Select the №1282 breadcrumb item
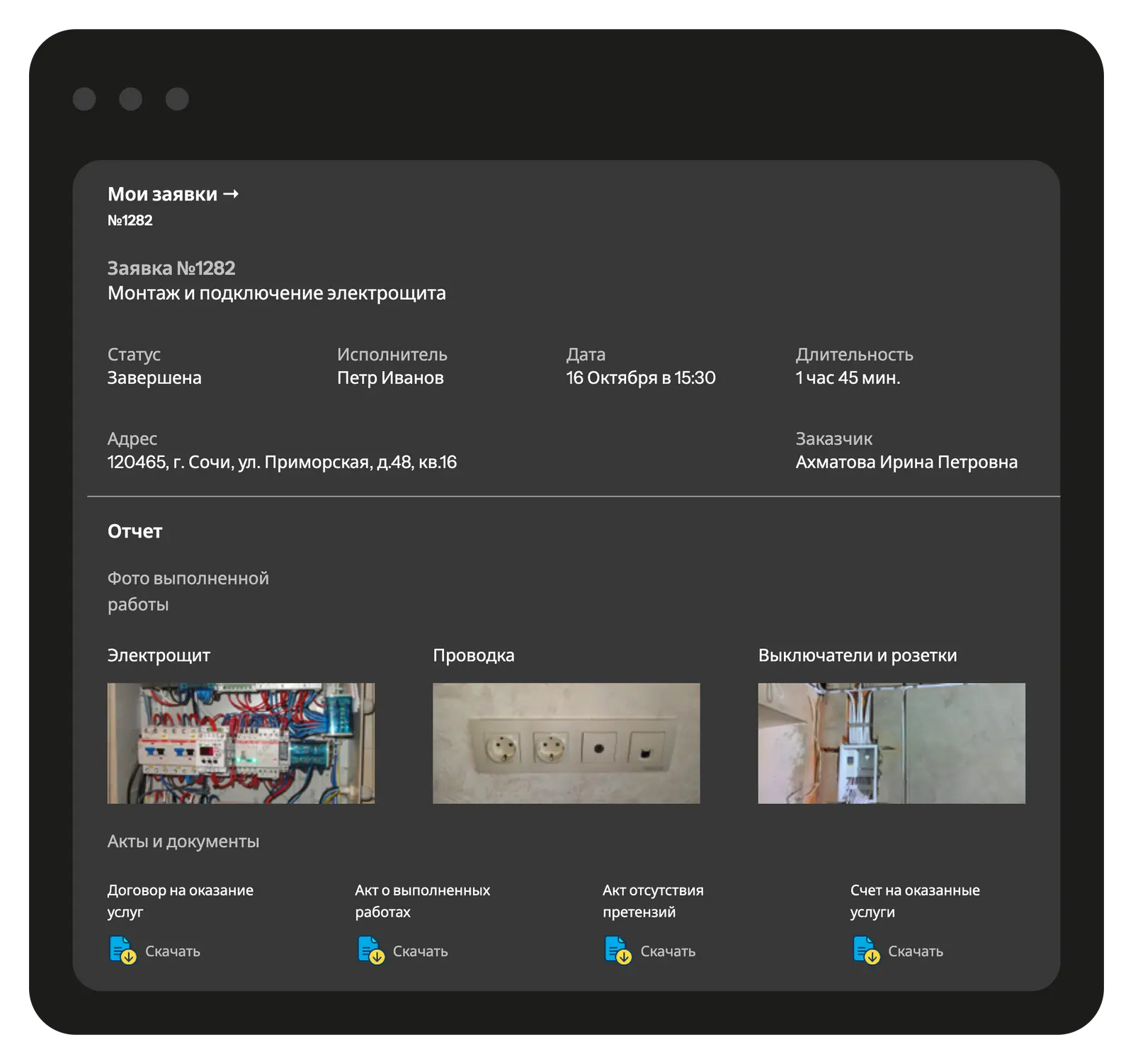Screen dimensions: 1133x1064 coord(130,220)
